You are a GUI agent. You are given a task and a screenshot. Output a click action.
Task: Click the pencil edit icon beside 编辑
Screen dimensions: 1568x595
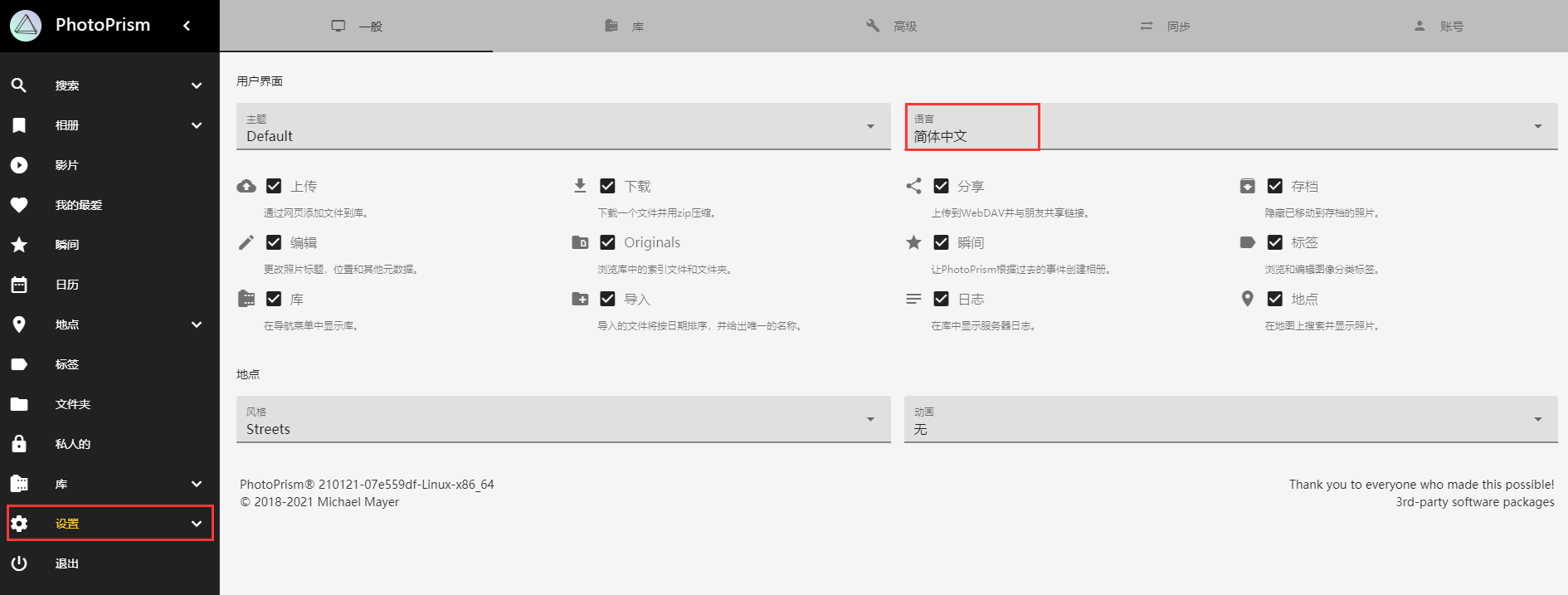(246, 242)
